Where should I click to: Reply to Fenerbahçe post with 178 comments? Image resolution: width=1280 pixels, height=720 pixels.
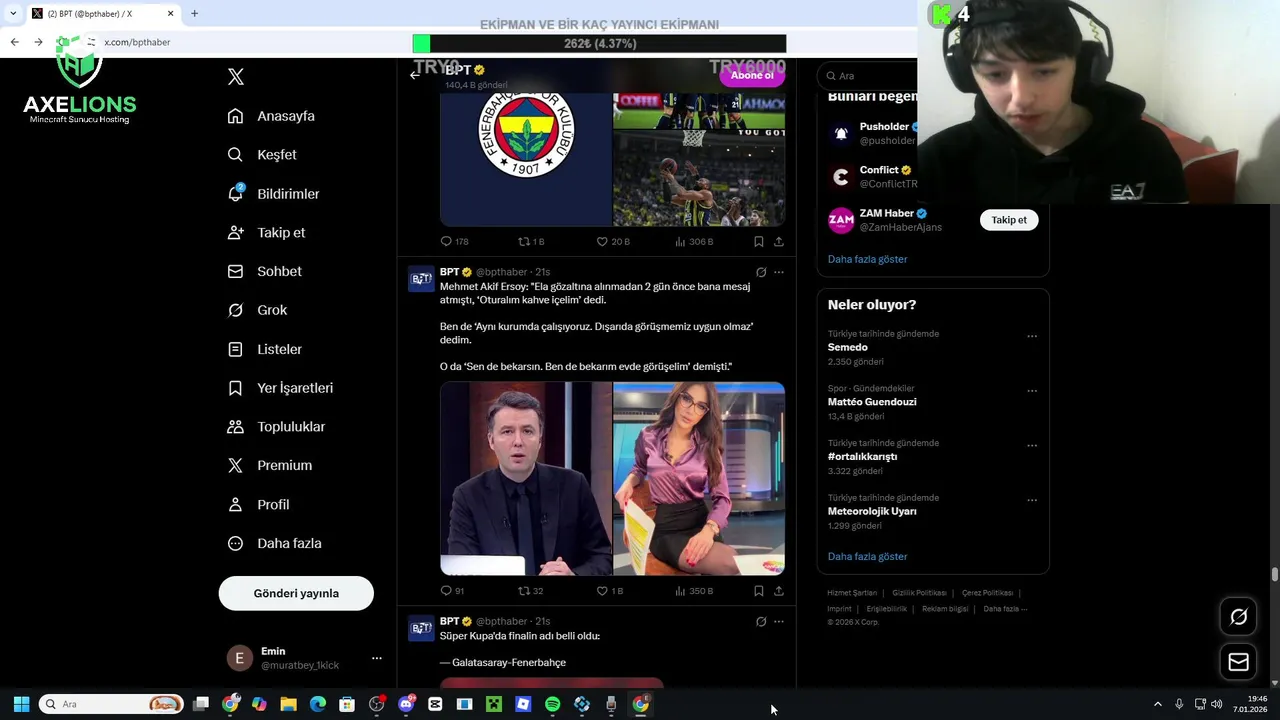454,241
